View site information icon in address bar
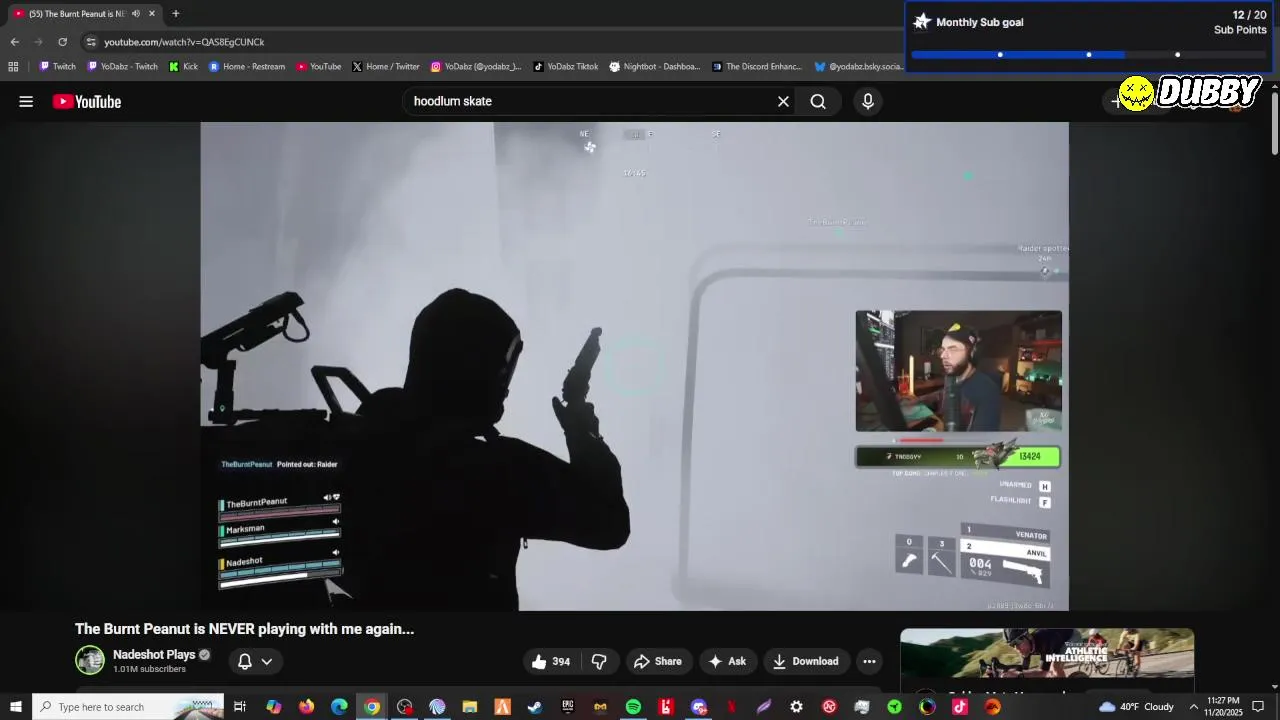 pyautogui.click(x=91, y=42)
